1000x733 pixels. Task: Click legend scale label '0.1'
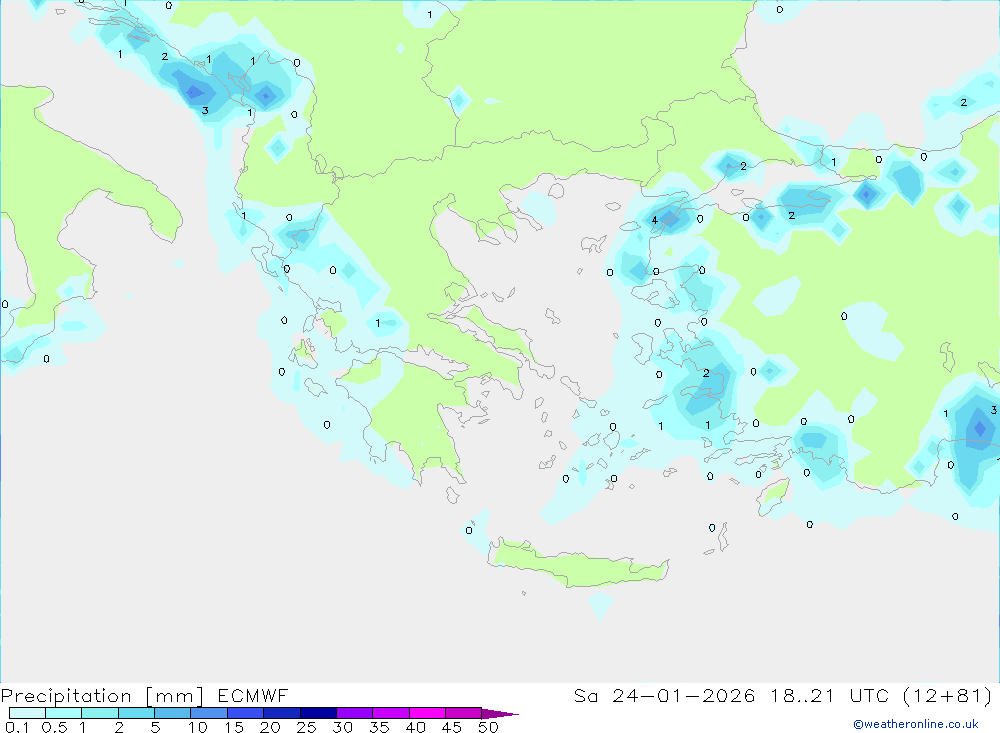17,727
